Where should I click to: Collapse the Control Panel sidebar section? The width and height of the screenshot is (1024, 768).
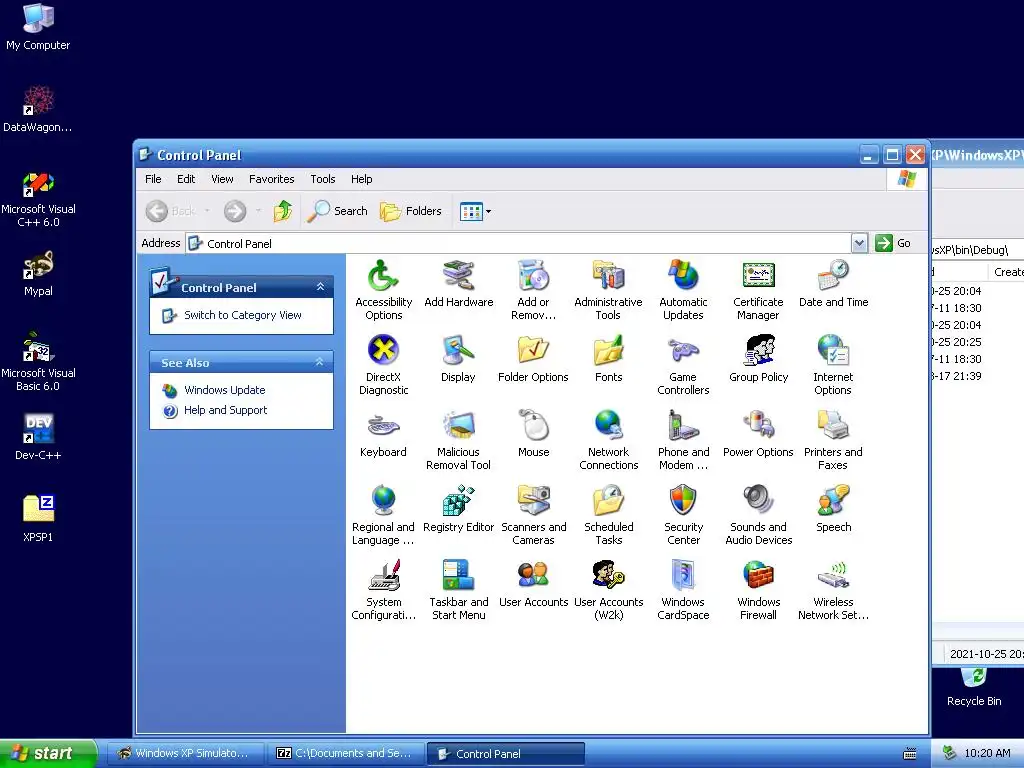[x=320, y=287]
